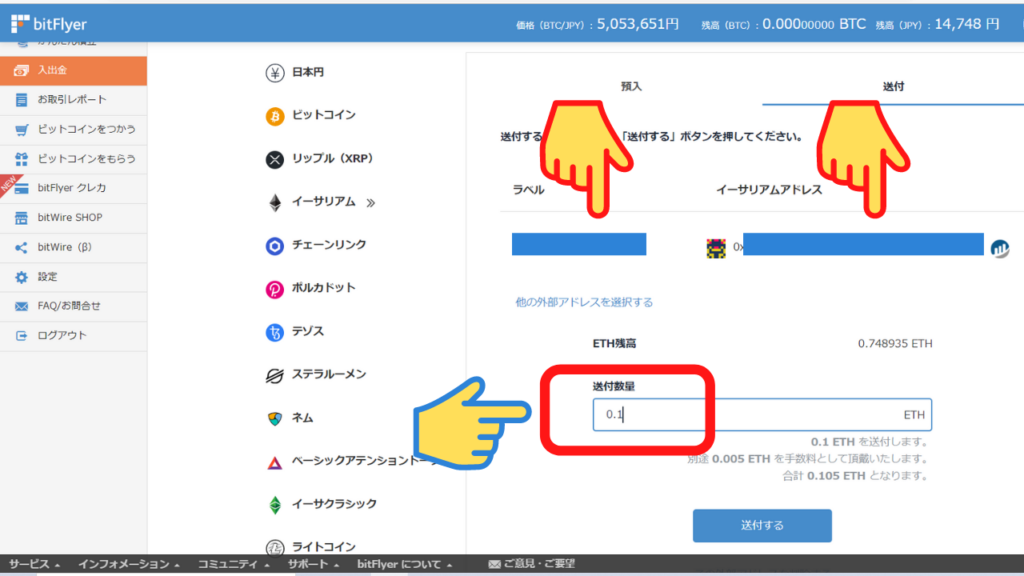This screenshot has height=576, width=1024.
Task: Select イーサクラシック currency label
Action: pos(334,504)
